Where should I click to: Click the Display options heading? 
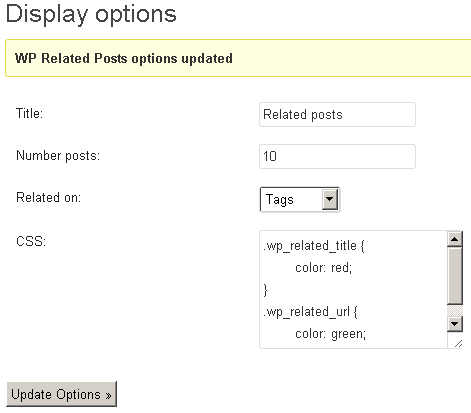(91, 14)
